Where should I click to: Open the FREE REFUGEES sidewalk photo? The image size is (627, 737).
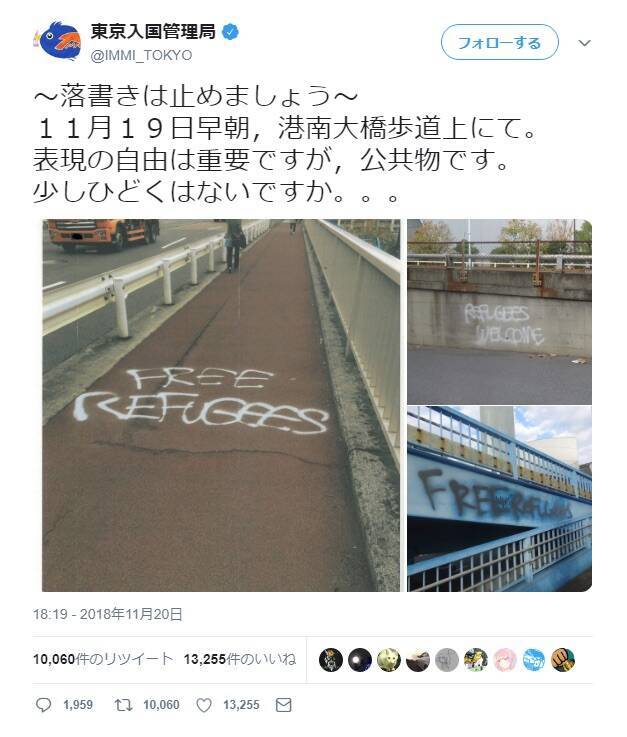point(221,405)
